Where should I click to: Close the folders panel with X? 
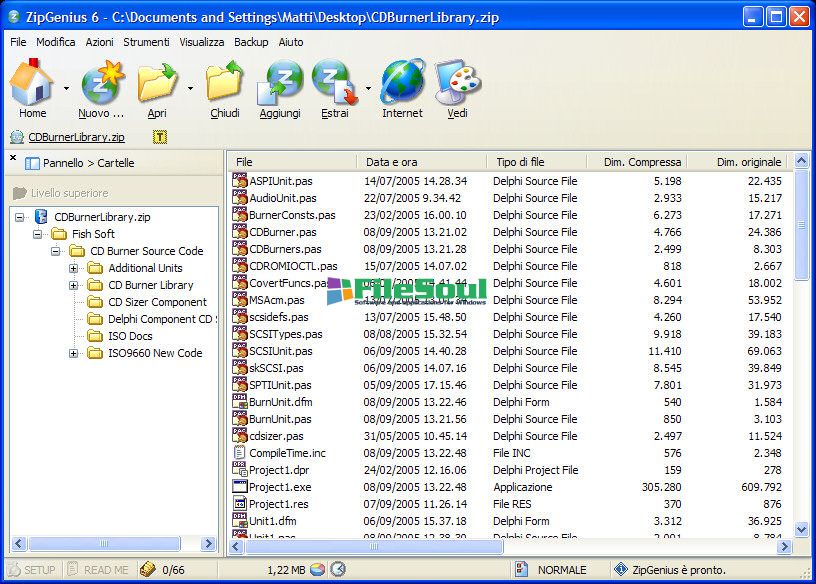(13, 157)
